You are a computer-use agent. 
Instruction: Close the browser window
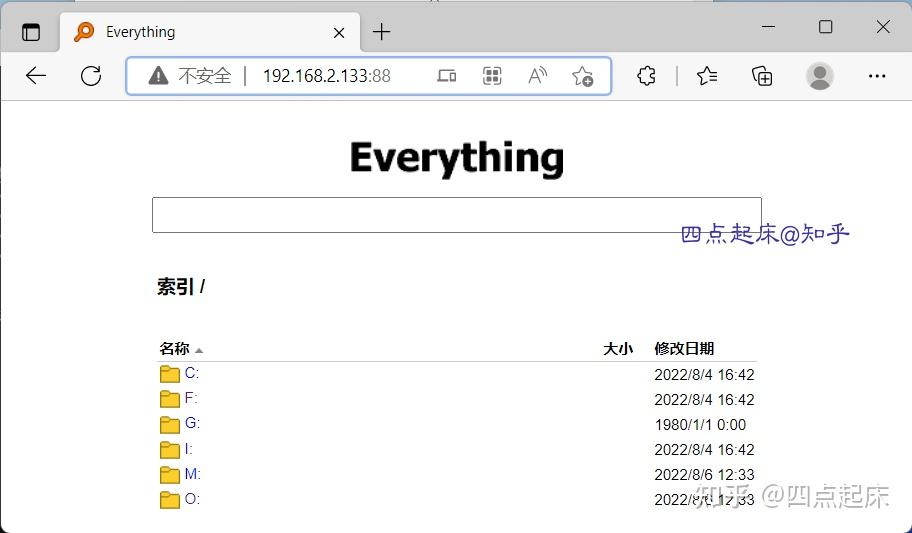883,27
